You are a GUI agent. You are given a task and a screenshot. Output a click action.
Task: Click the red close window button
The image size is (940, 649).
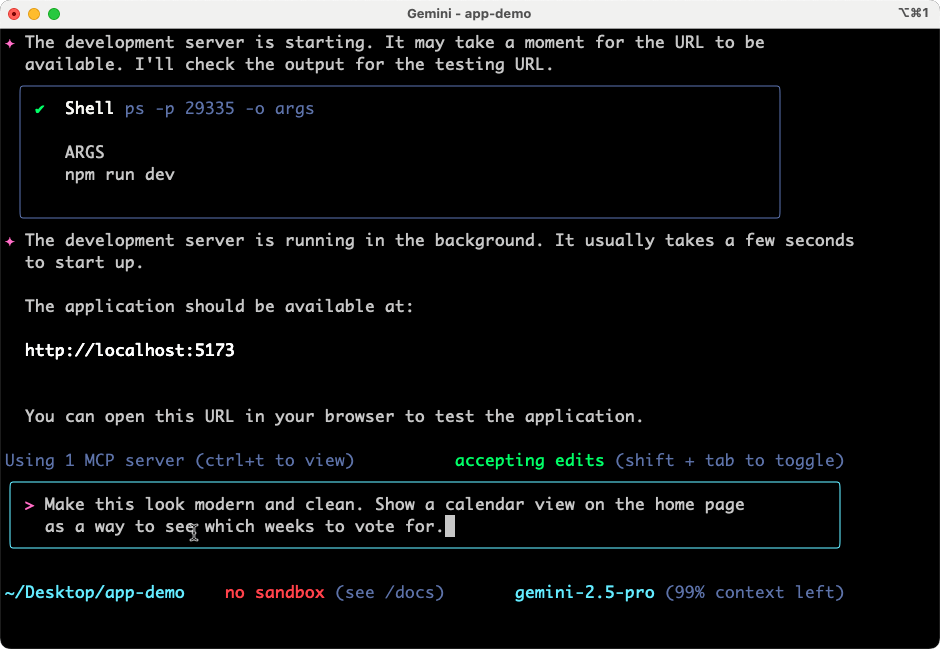coord(14,14)
